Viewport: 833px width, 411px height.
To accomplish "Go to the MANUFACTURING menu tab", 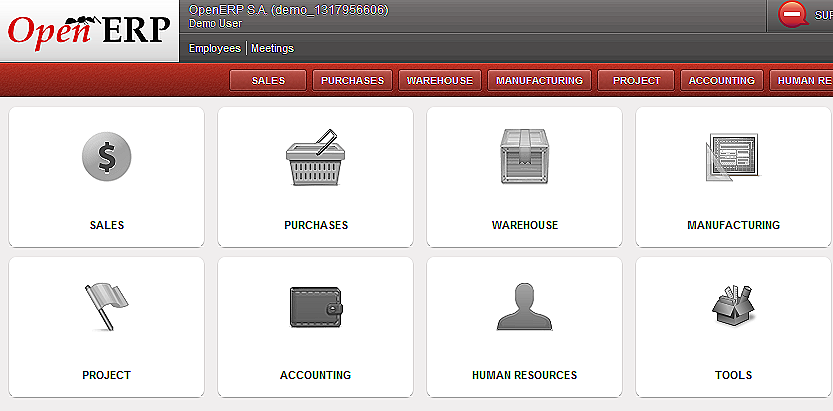I will [539, 81].
